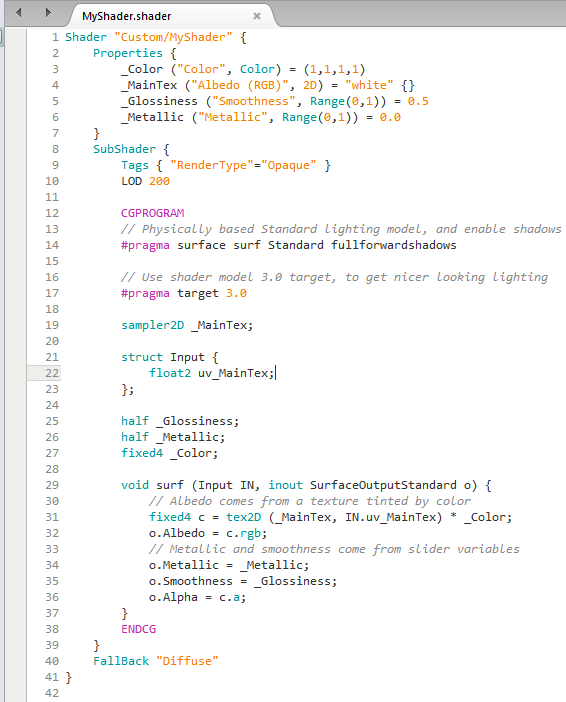Place cursor on CGPROGRAM keyword

click(152, 213)
